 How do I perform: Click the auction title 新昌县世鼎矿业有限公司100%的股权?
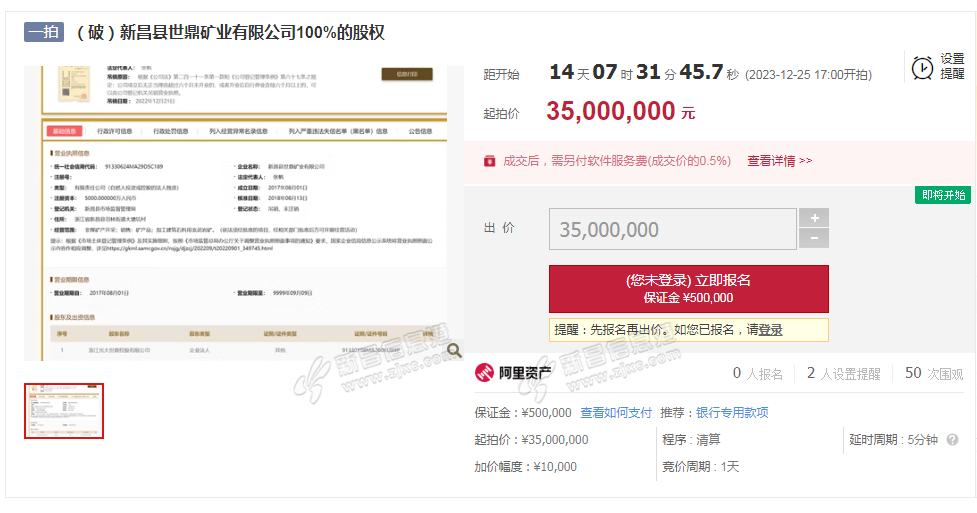coord(230,32)
